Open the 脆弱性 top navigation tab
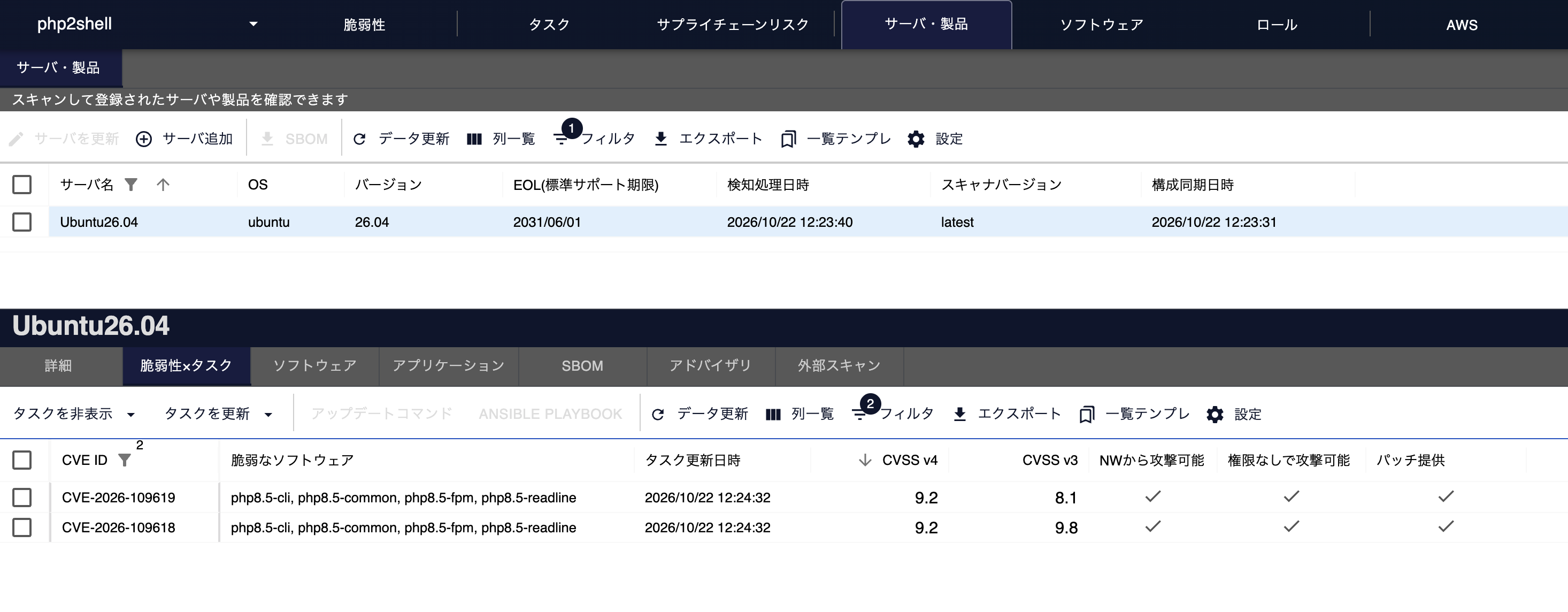The height and width of the screenshot is (612, 1568). tap(364, 25)
